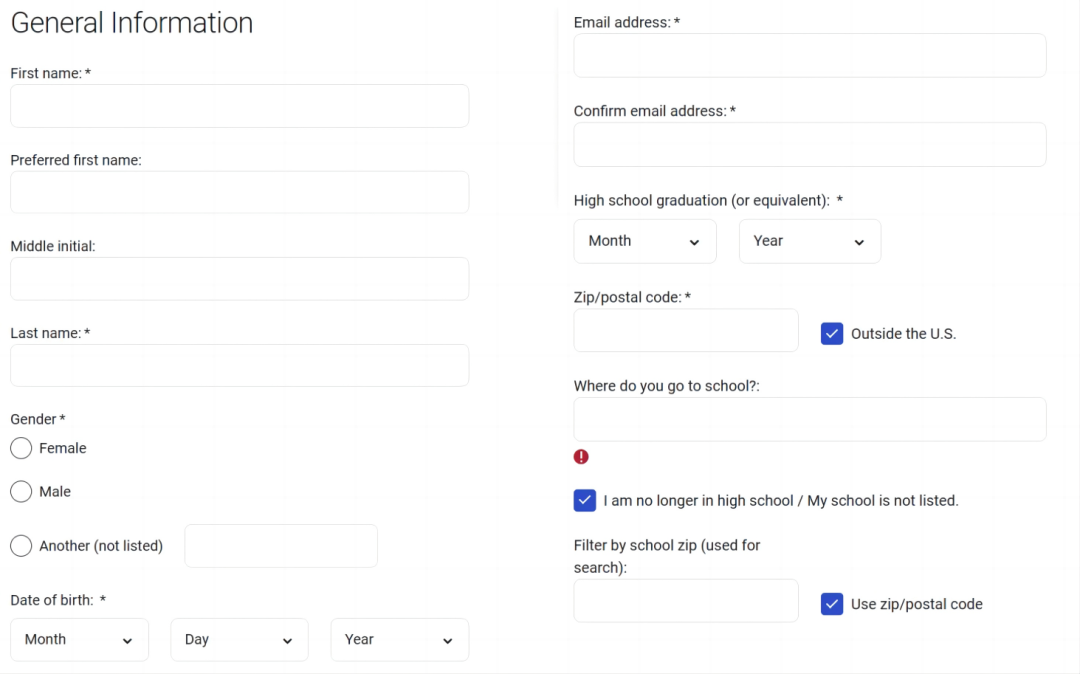Open the date of birth Month dropdown
1080x674 pixels.
click(79, 640)
